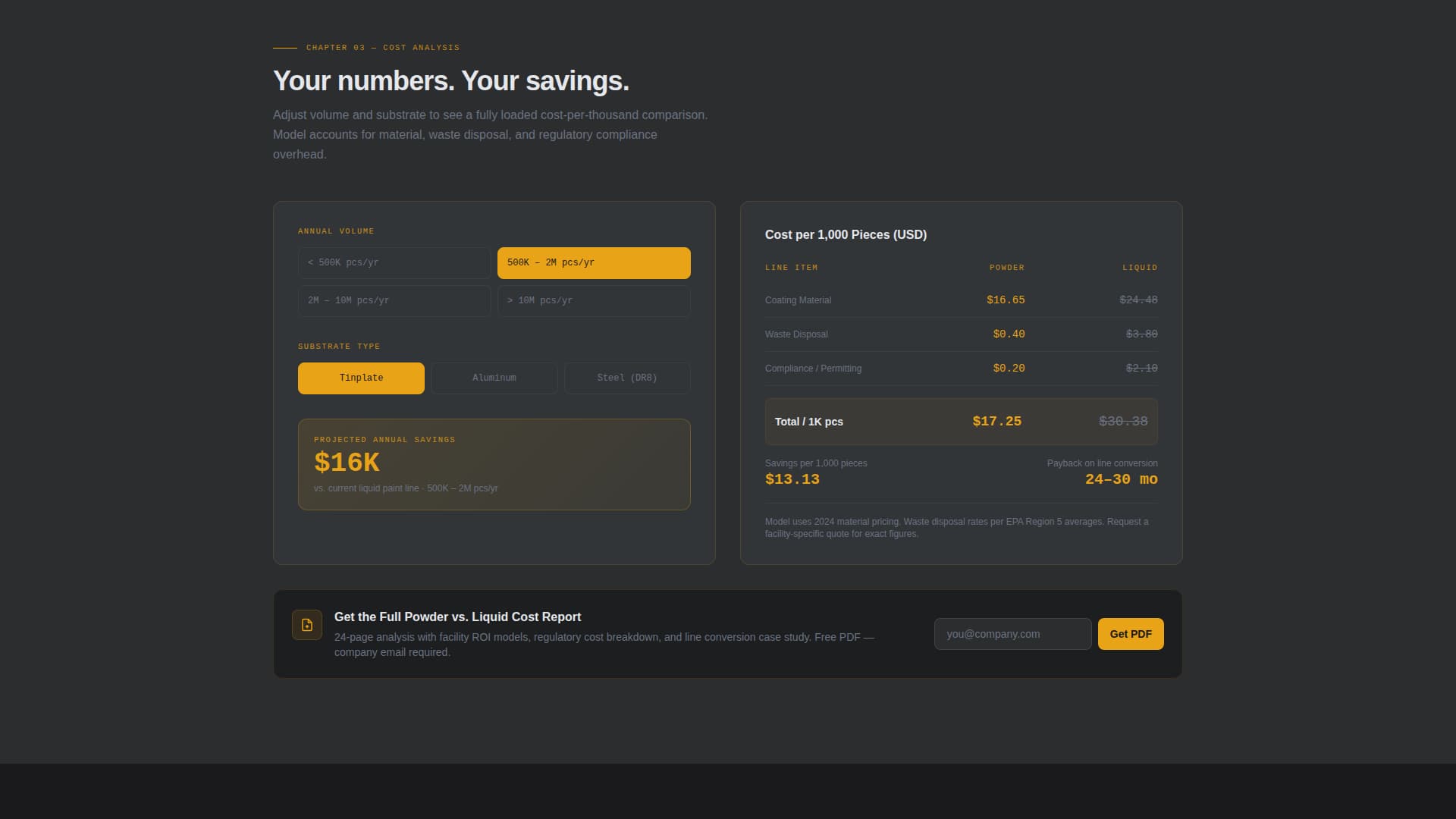
Task: Click the Savings per 1,000 pieces figure
Action: pos(792,479)
